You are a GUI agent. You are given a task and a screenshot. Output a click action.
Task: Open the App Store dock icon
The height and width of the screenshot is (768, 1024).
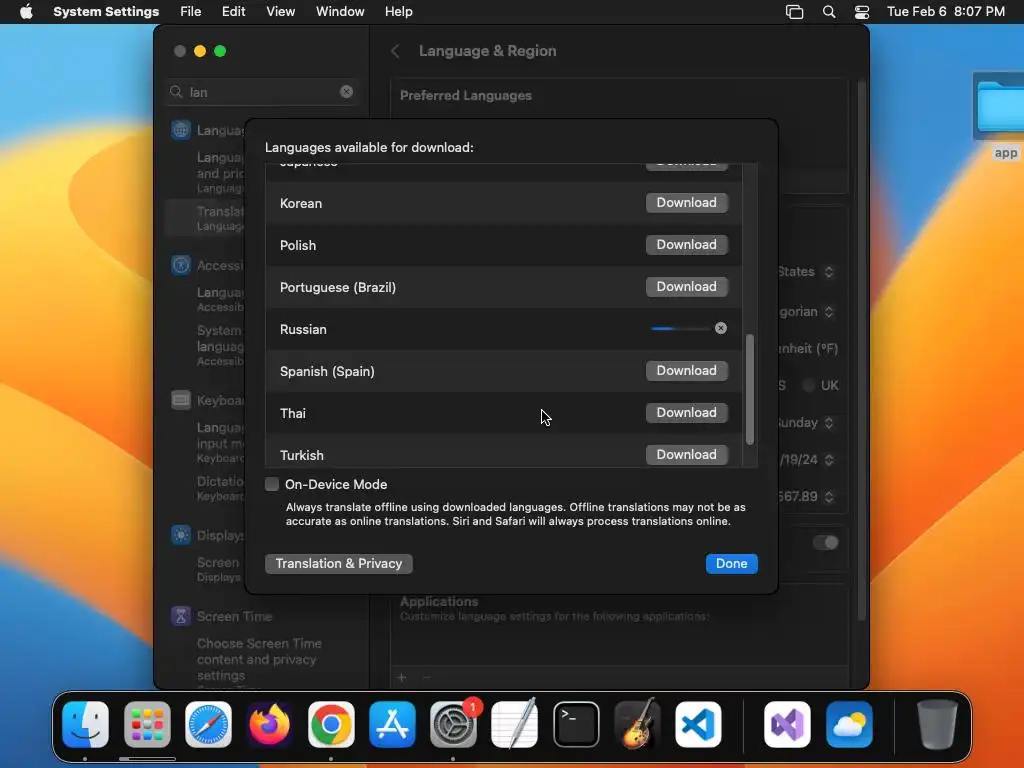[x=392, y=724]
